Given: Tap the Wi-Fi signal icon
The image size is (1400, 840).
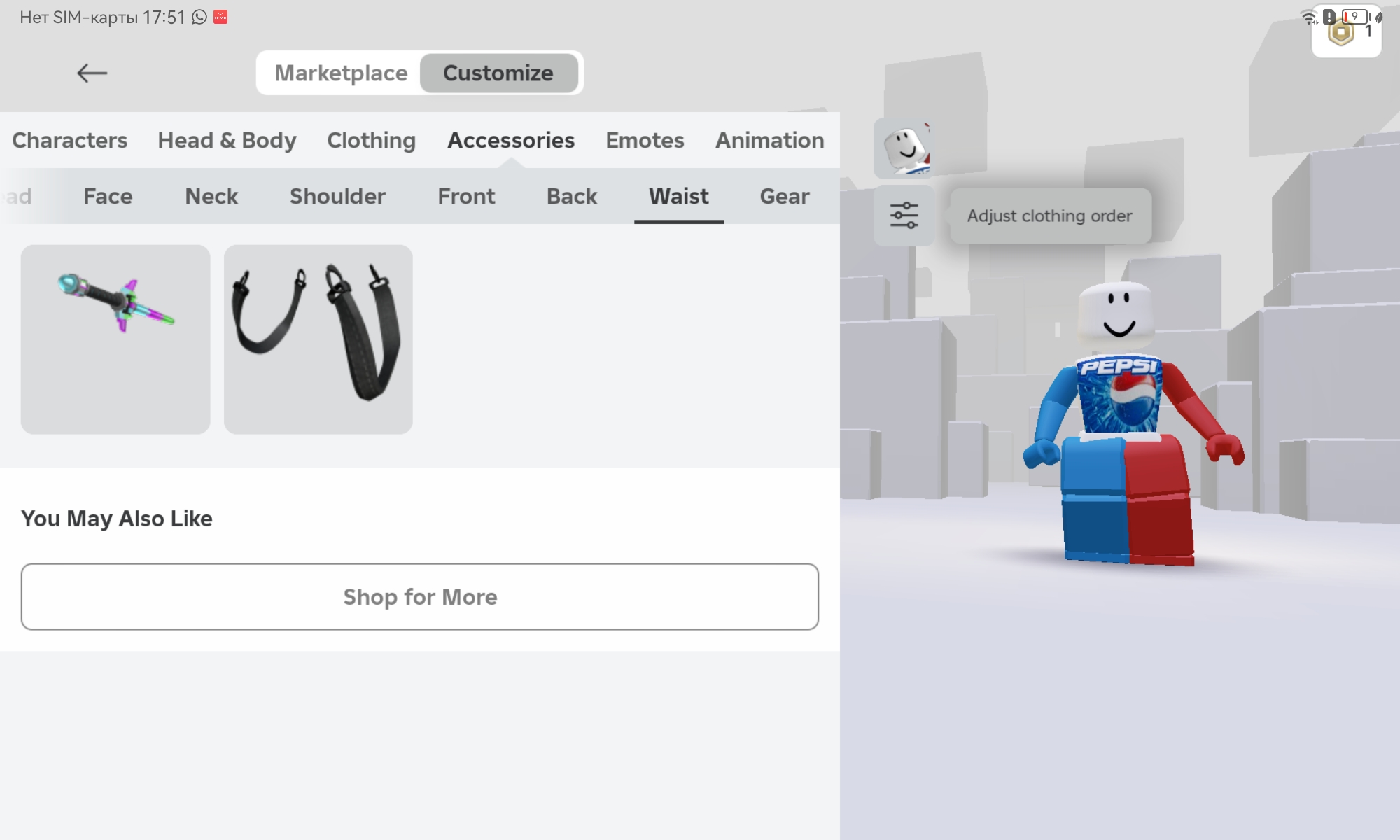Looking at the screenshot, I should coord(1309,17).
